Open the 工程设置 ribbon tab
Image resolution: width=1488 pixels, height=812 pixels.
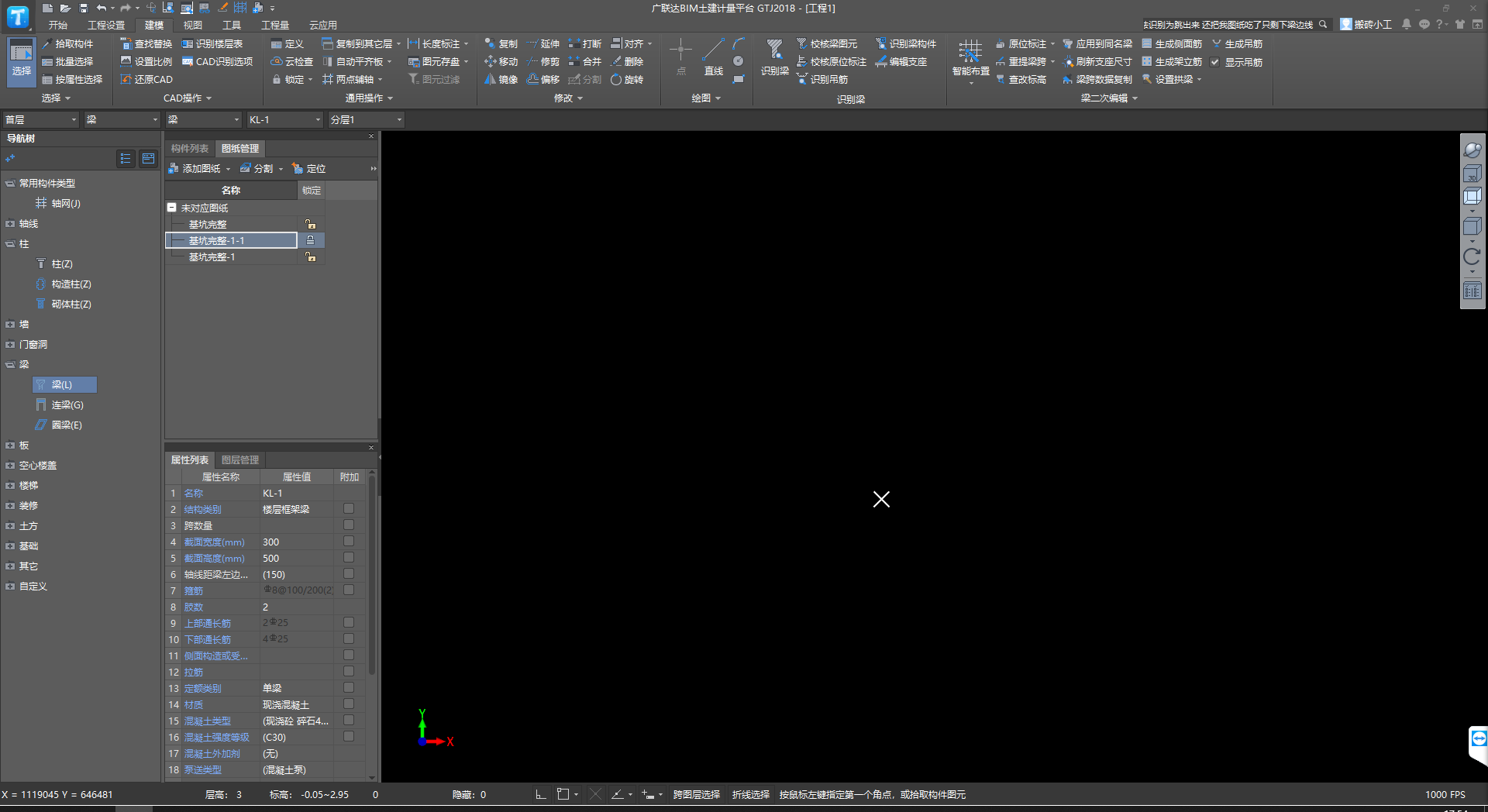pos(106,26)
